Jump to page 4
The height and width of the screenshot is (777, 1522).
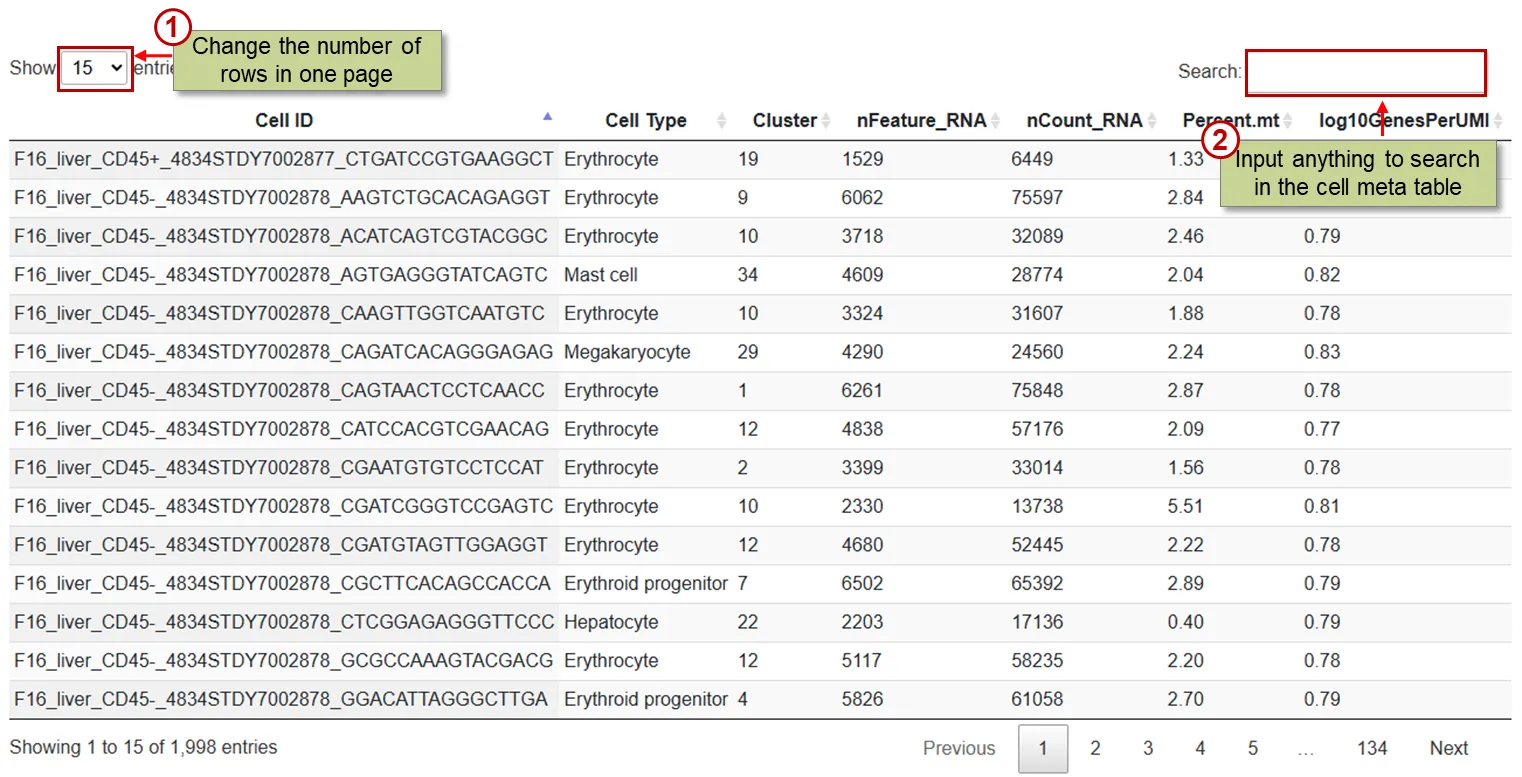point(1200,748)
